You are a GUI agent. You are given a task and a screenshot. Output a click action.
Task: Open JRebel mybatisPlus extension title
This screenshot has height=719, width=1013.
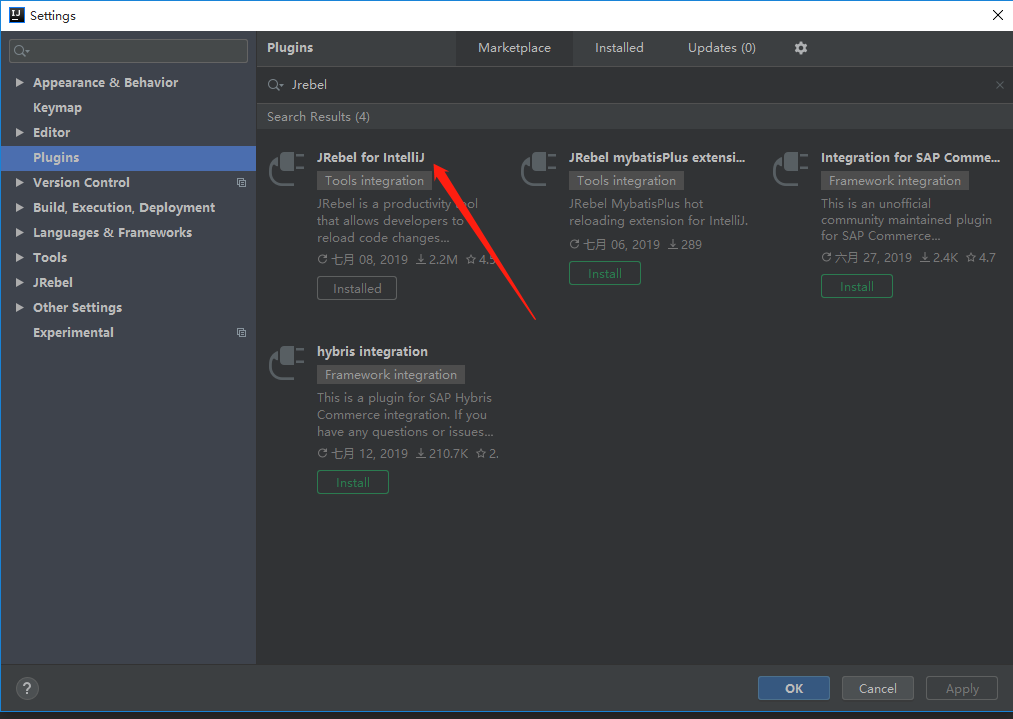(657, 158)
